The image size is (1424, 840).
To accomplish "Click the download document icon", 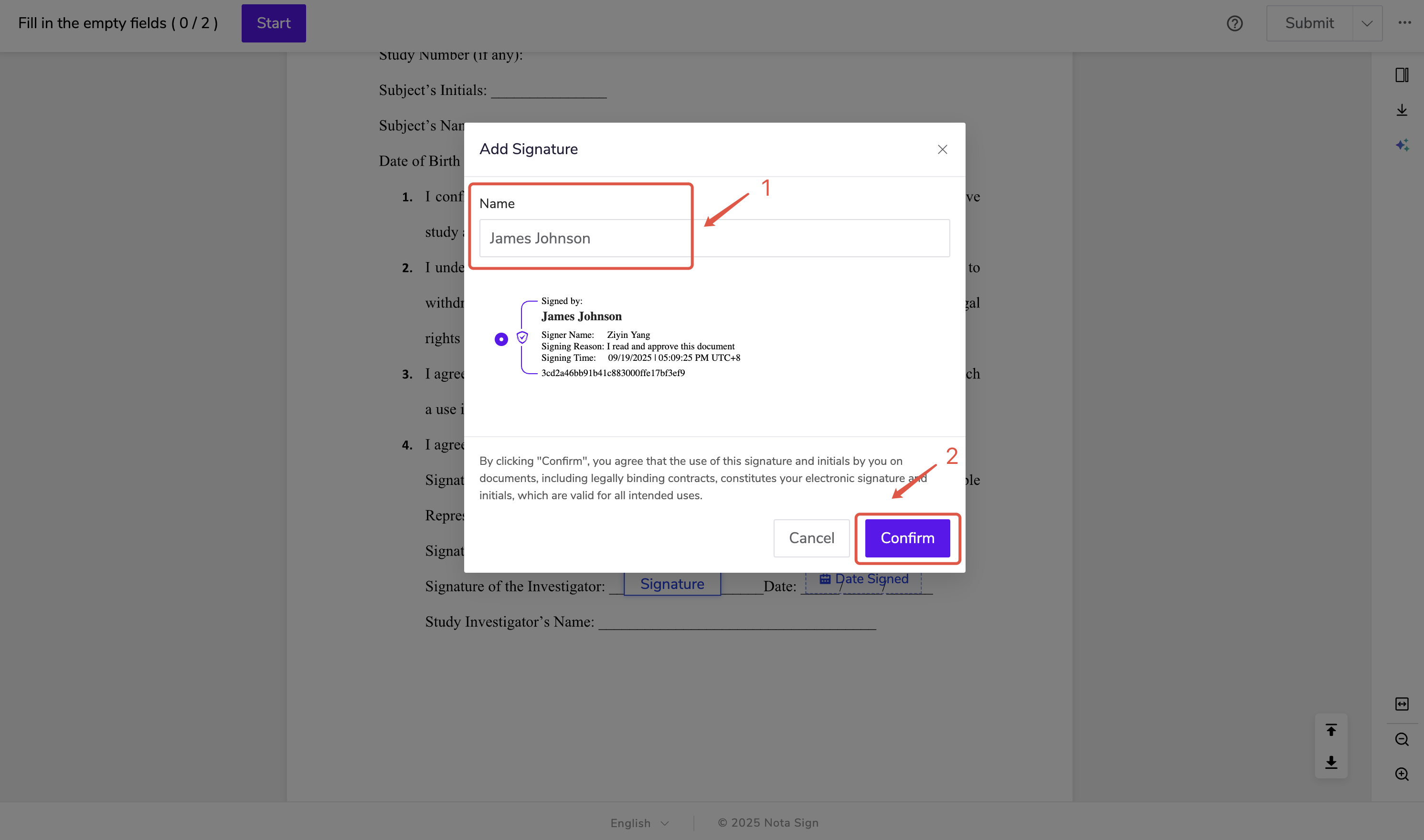I will point(1402,110).
